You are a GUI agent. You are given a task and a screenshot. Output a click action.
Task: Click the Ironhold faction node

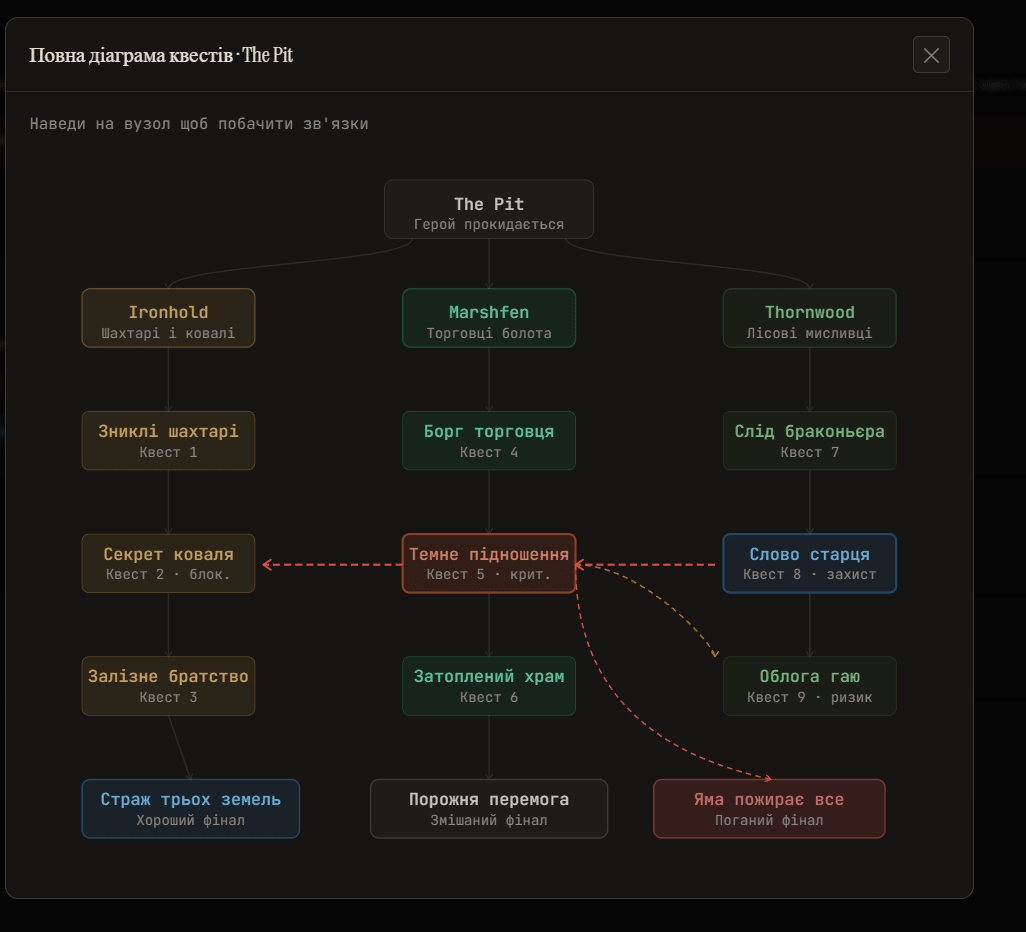point(168,318)
